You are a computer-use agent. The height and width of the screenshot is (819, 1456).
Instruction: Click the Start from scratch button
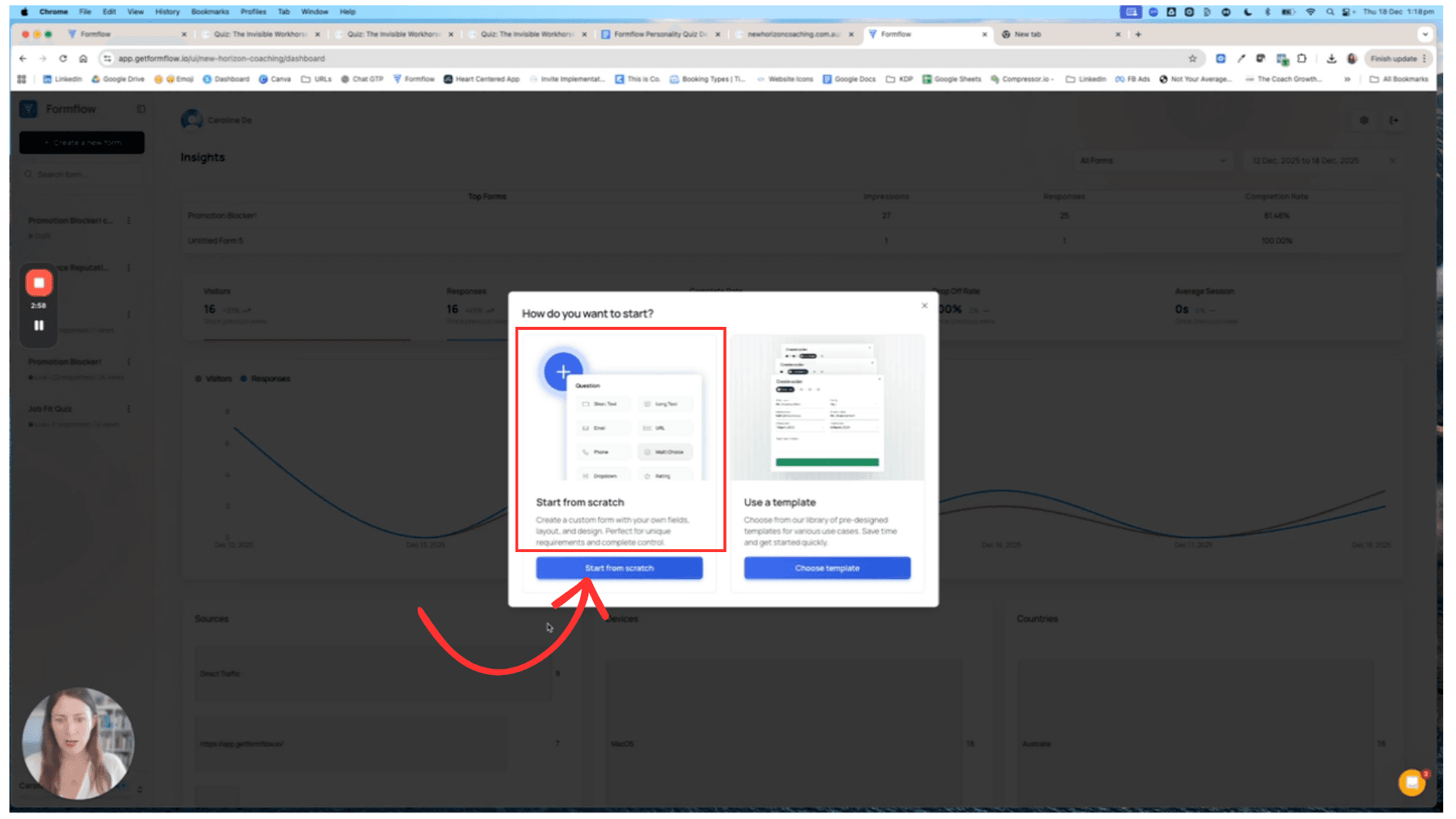click(619, 568)
